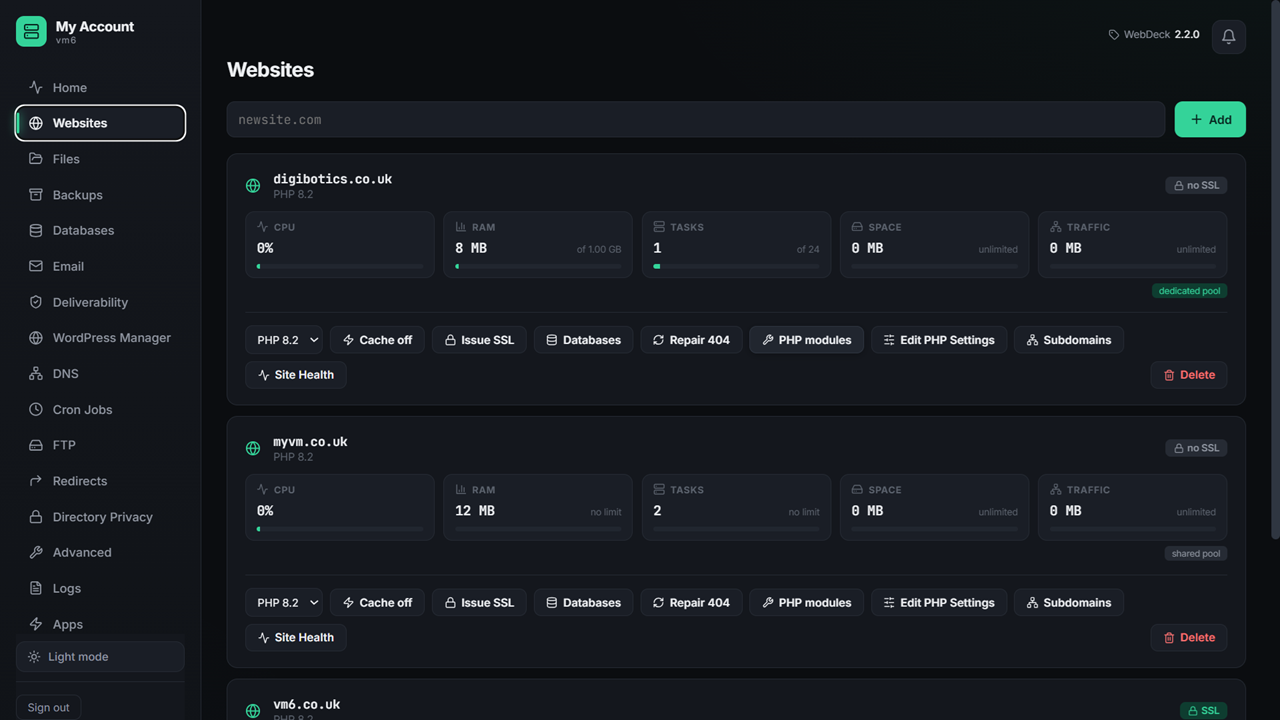Screen dimensions: 1280x720
Task: Open PHP 8.2 version dropdown for digibotics.co.uk
Action: [x=284, y=340]
